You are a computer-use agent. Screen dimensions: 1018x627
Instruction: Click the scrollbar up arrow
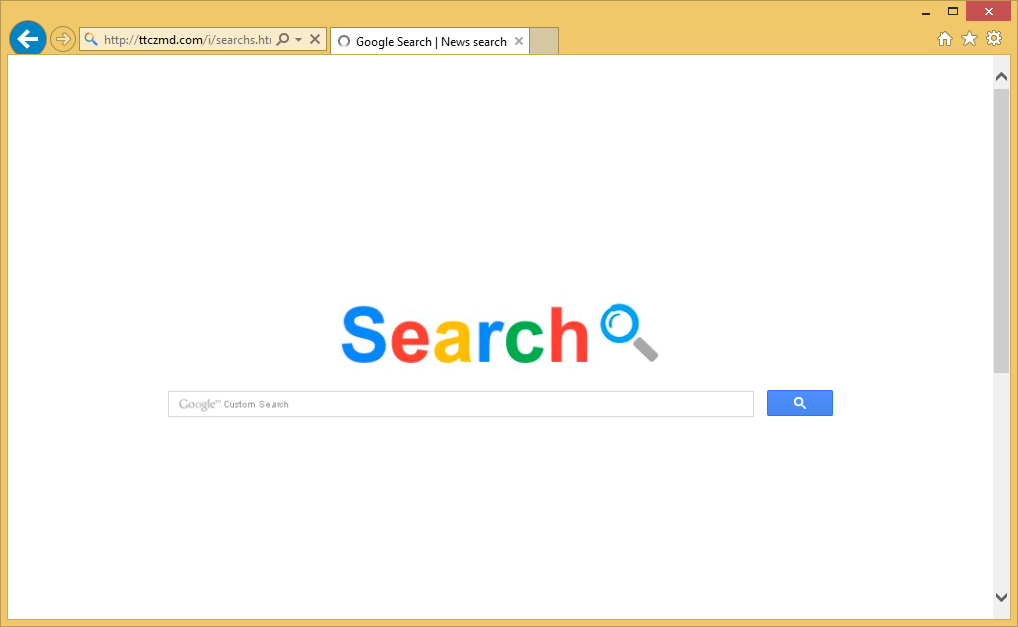click(x=1001, y=77)
